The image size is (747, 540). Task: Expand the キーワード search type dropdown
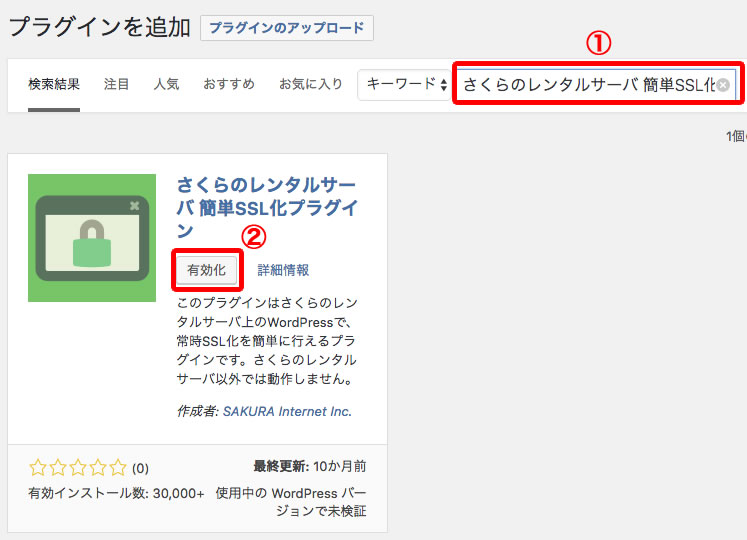tap(405, 84)
